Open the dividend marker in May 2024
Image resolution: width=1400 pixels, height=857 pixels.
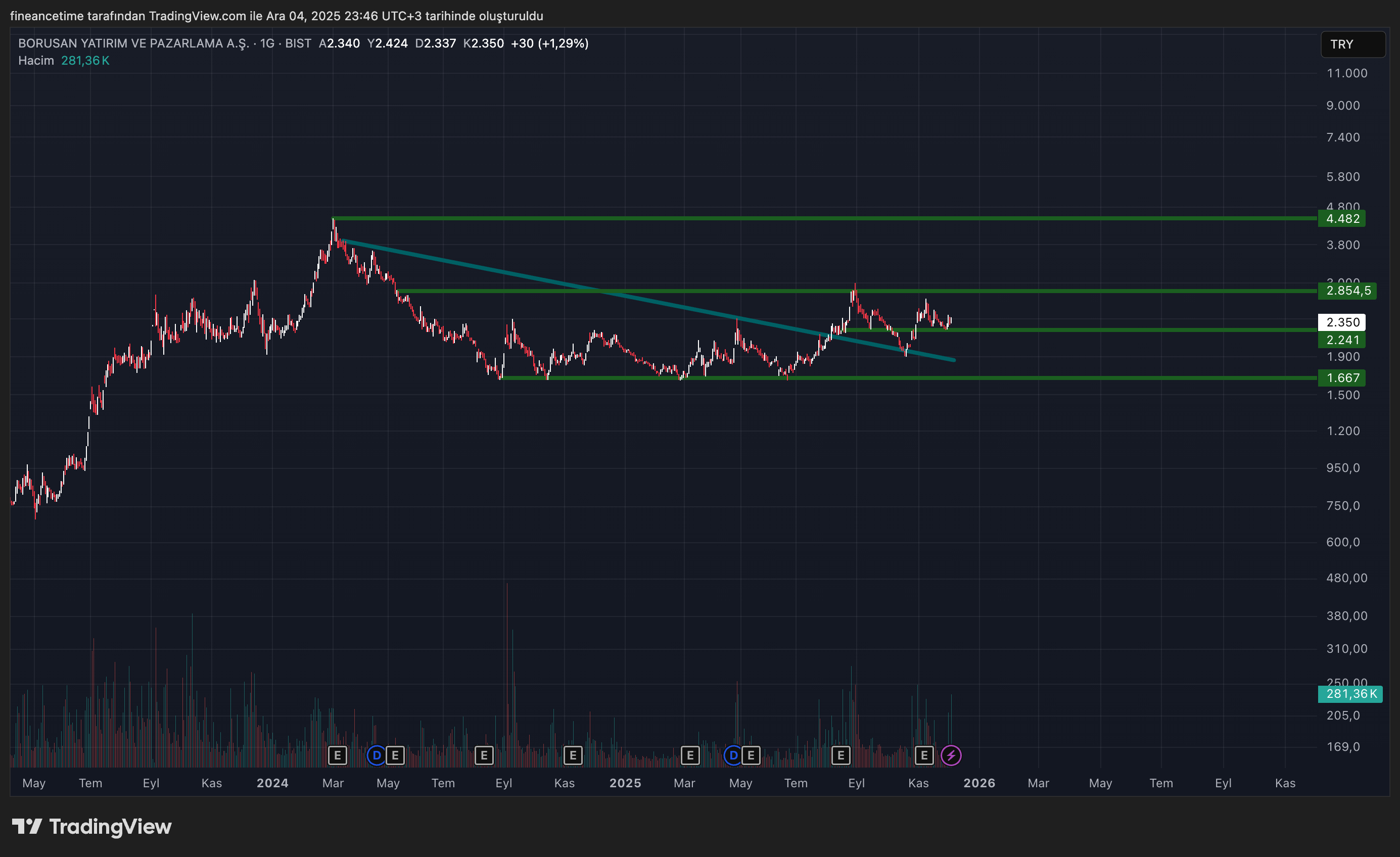pos(376,755)
